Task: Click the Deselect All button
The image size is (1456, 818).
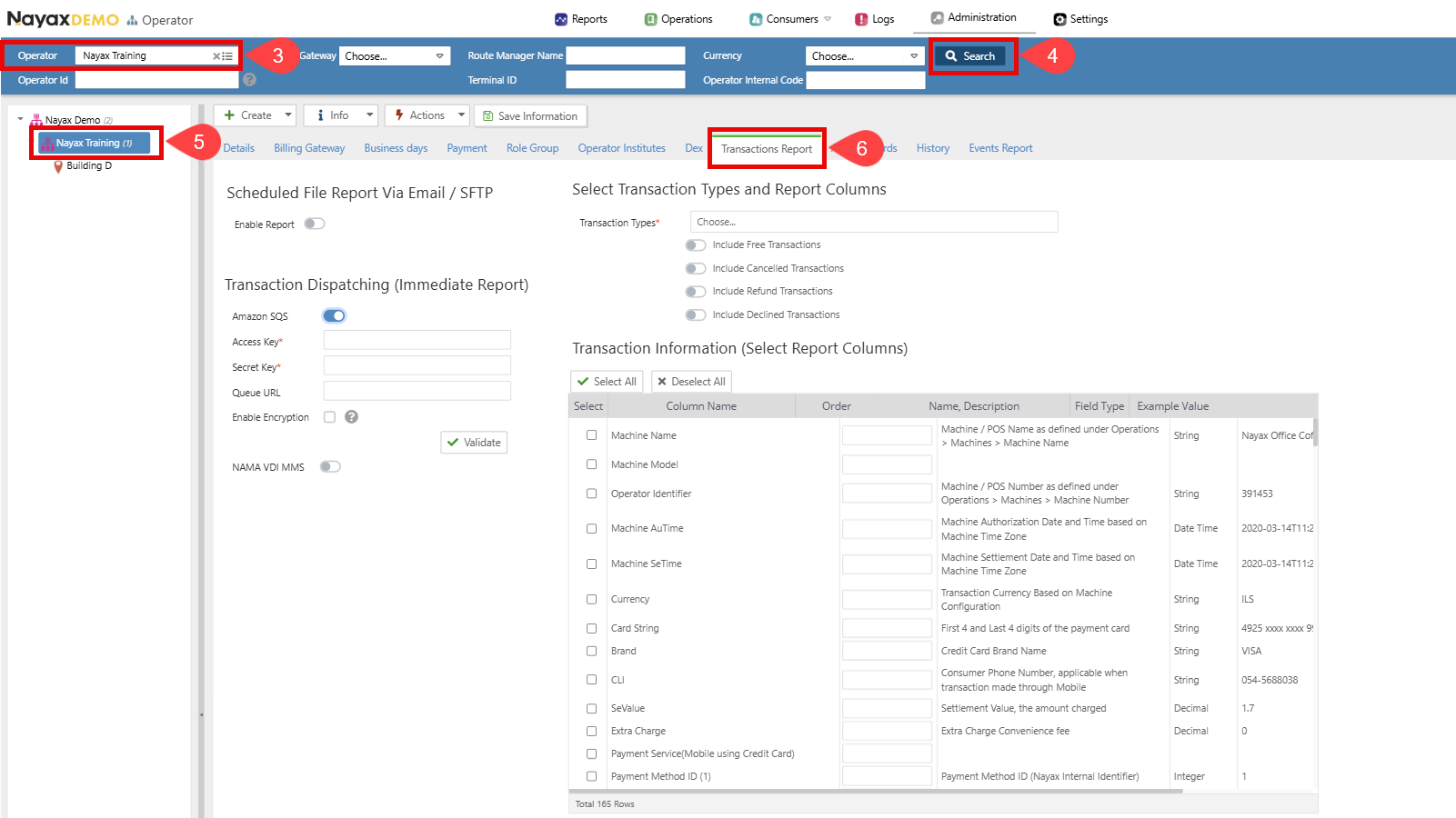Action: point(691,382)
